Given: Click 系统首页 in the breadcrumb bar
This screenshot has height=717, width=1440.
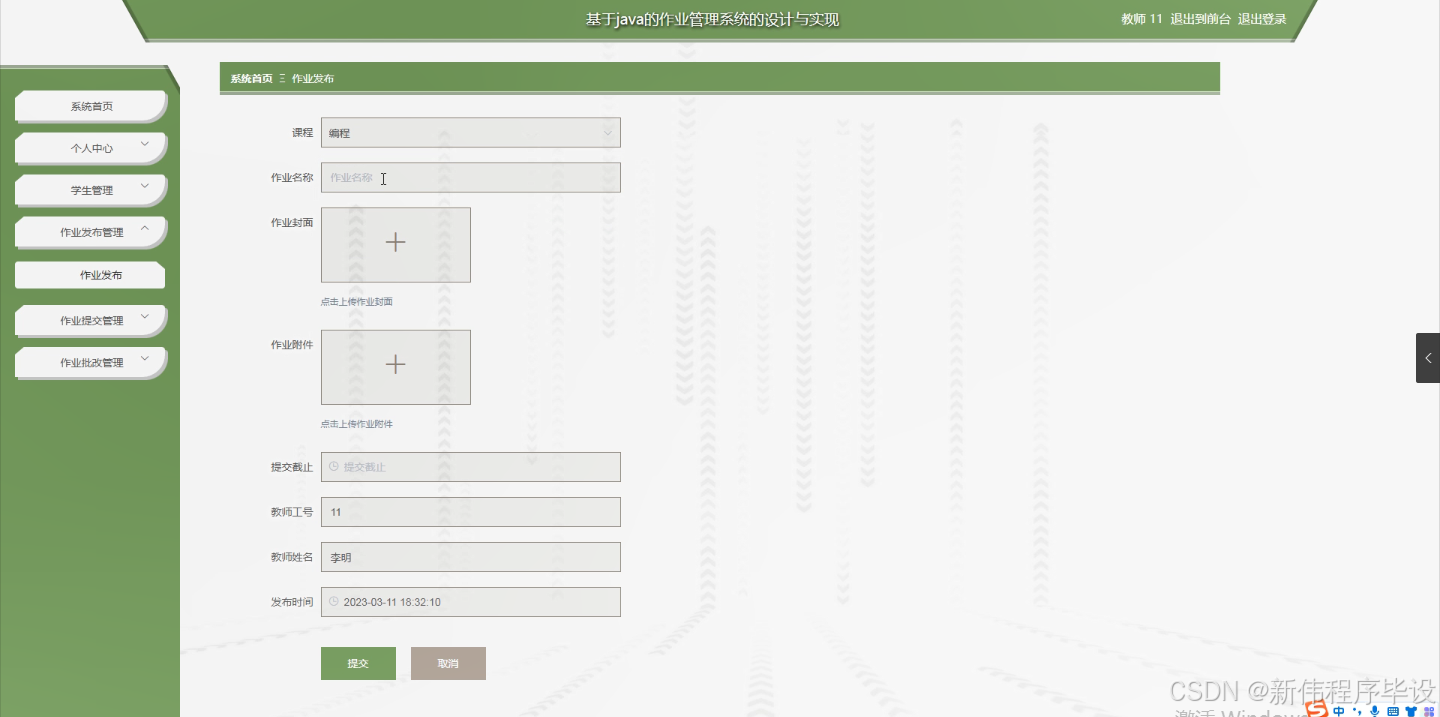Looking at the screenshot, I should pyautogui.click(x=251, y=78).
